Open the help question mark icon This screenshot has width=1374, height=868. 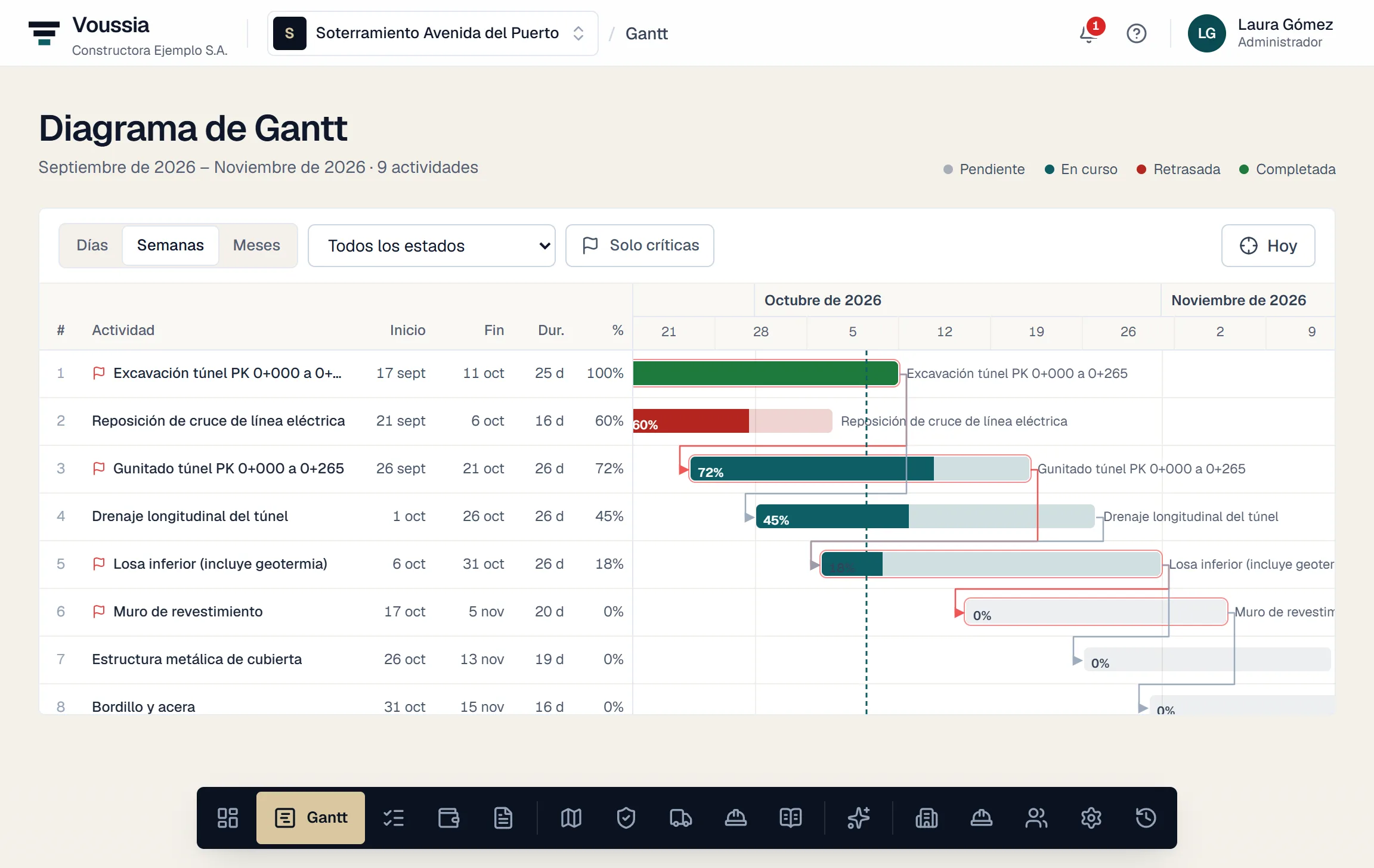(1137, 33)
